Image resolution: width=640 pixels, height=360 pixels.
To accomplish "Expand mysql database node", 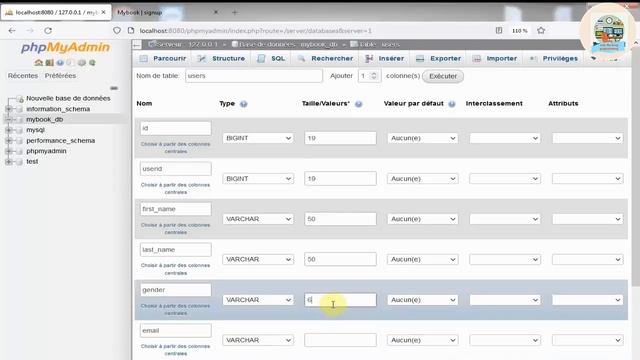I will (9, 130).
